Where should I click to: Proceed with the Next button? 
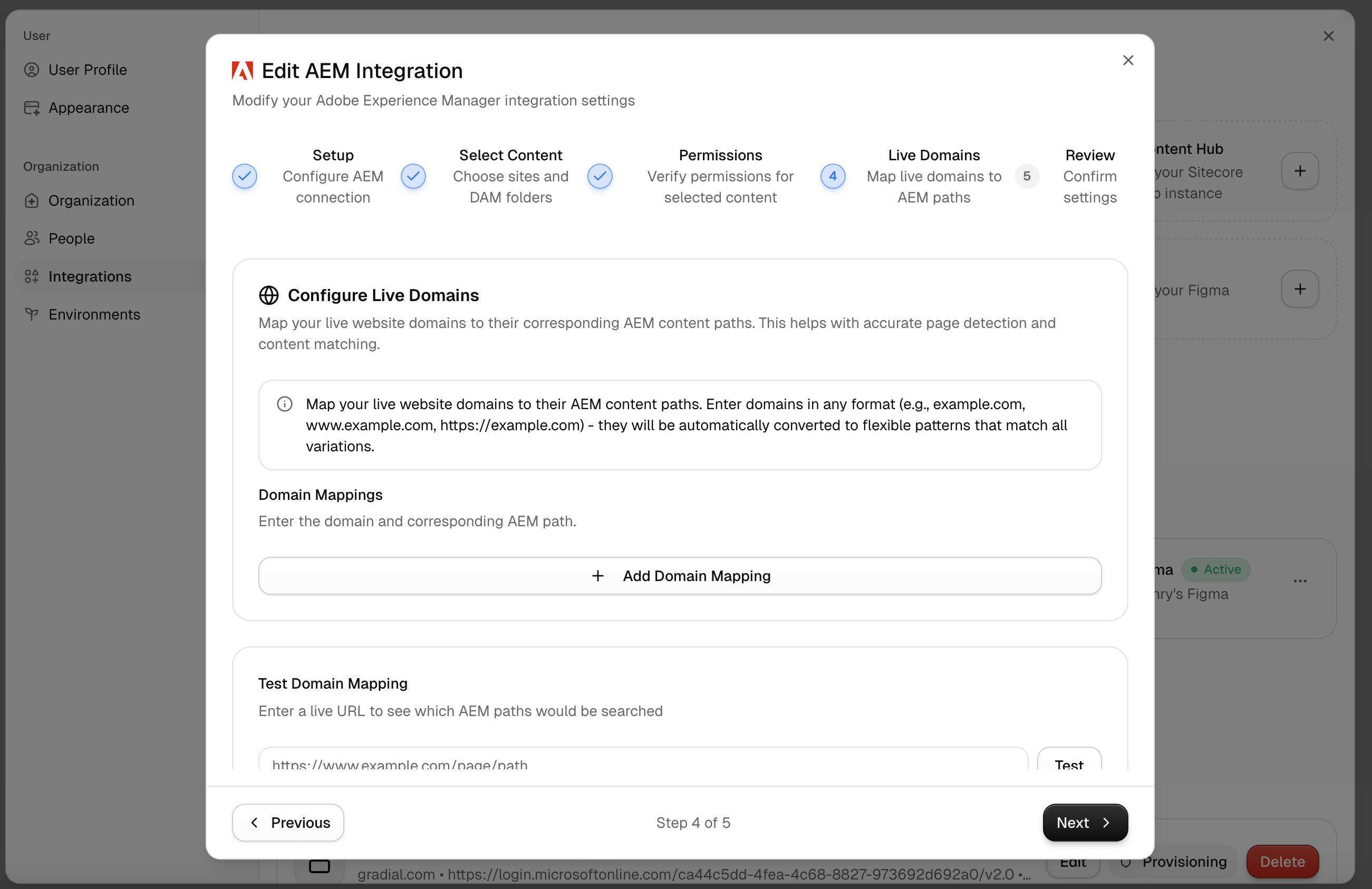[x=1085, y=823]
